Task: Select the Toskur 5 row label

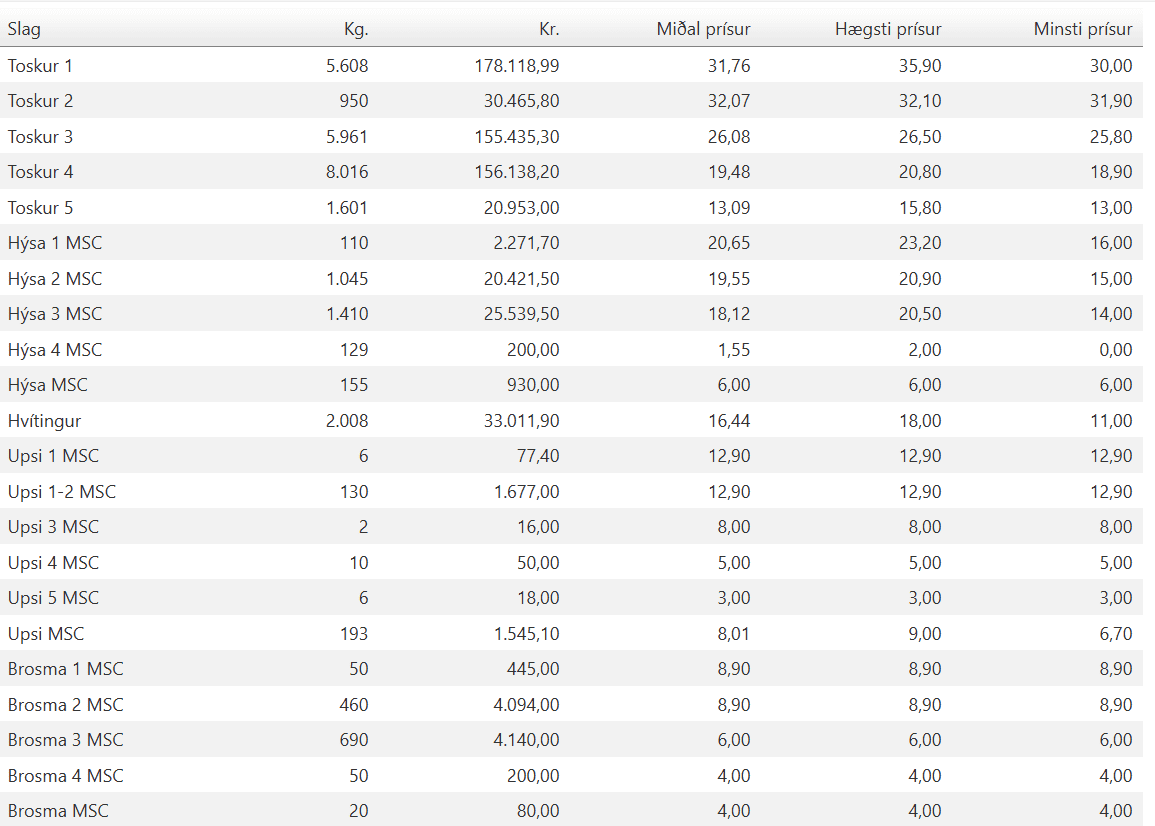Action: (41, 208)
